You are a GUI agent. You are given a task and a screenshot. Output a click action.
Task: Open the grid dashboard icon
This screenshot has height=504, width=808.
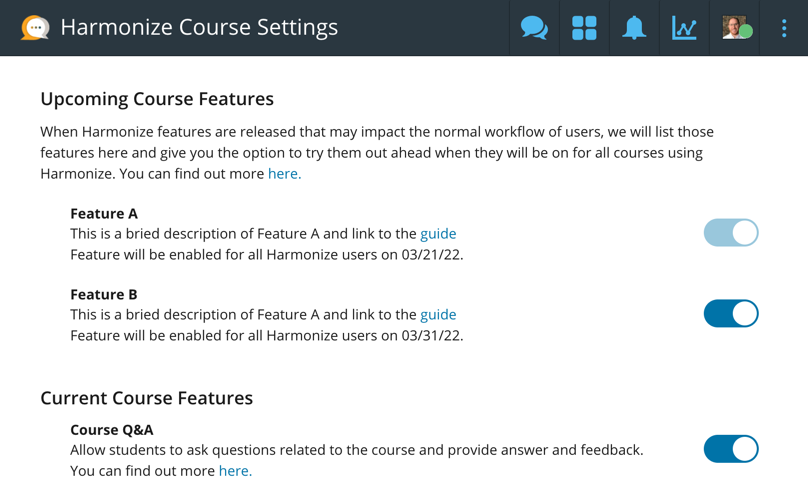click(x=584, y=27)
